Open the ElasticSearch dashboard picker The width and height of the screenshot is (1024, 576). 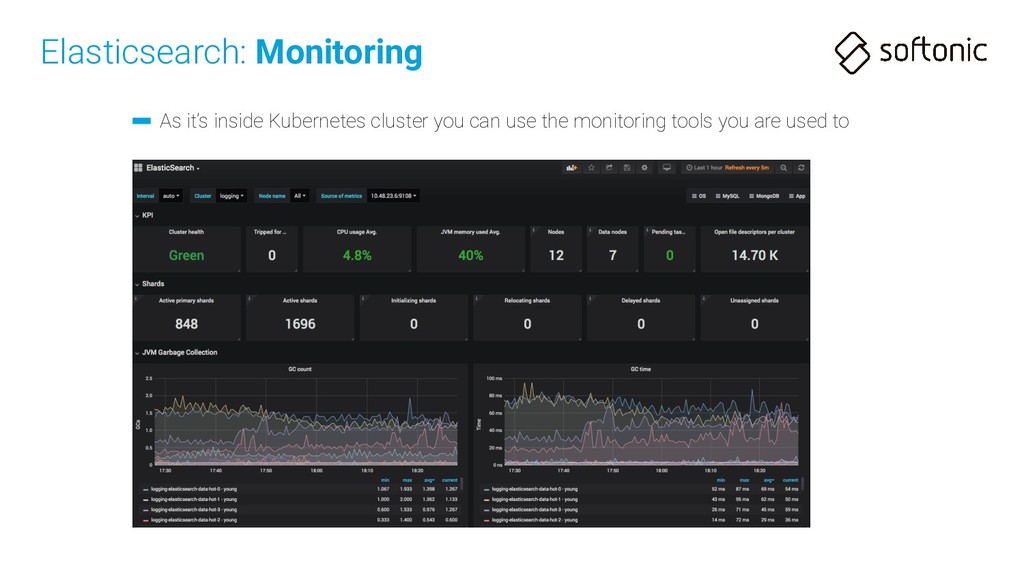172,168
